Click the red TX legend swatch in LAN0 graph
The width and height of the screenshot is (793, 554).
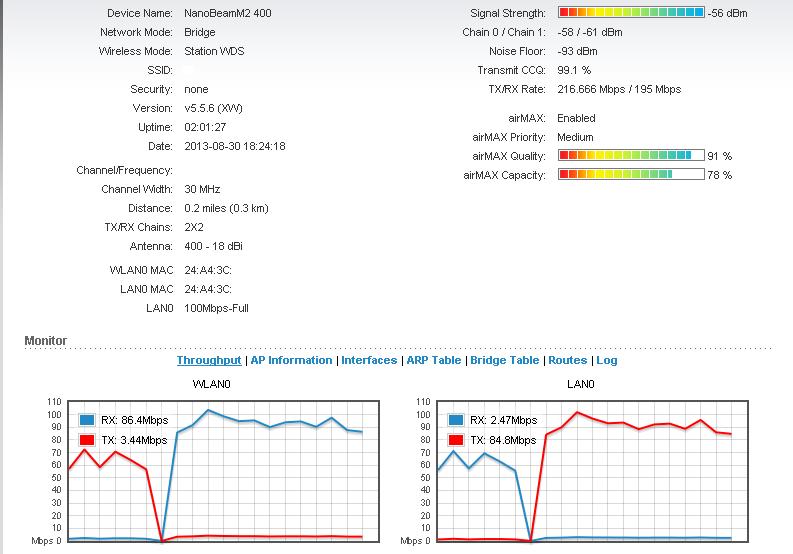click(457, 440)
